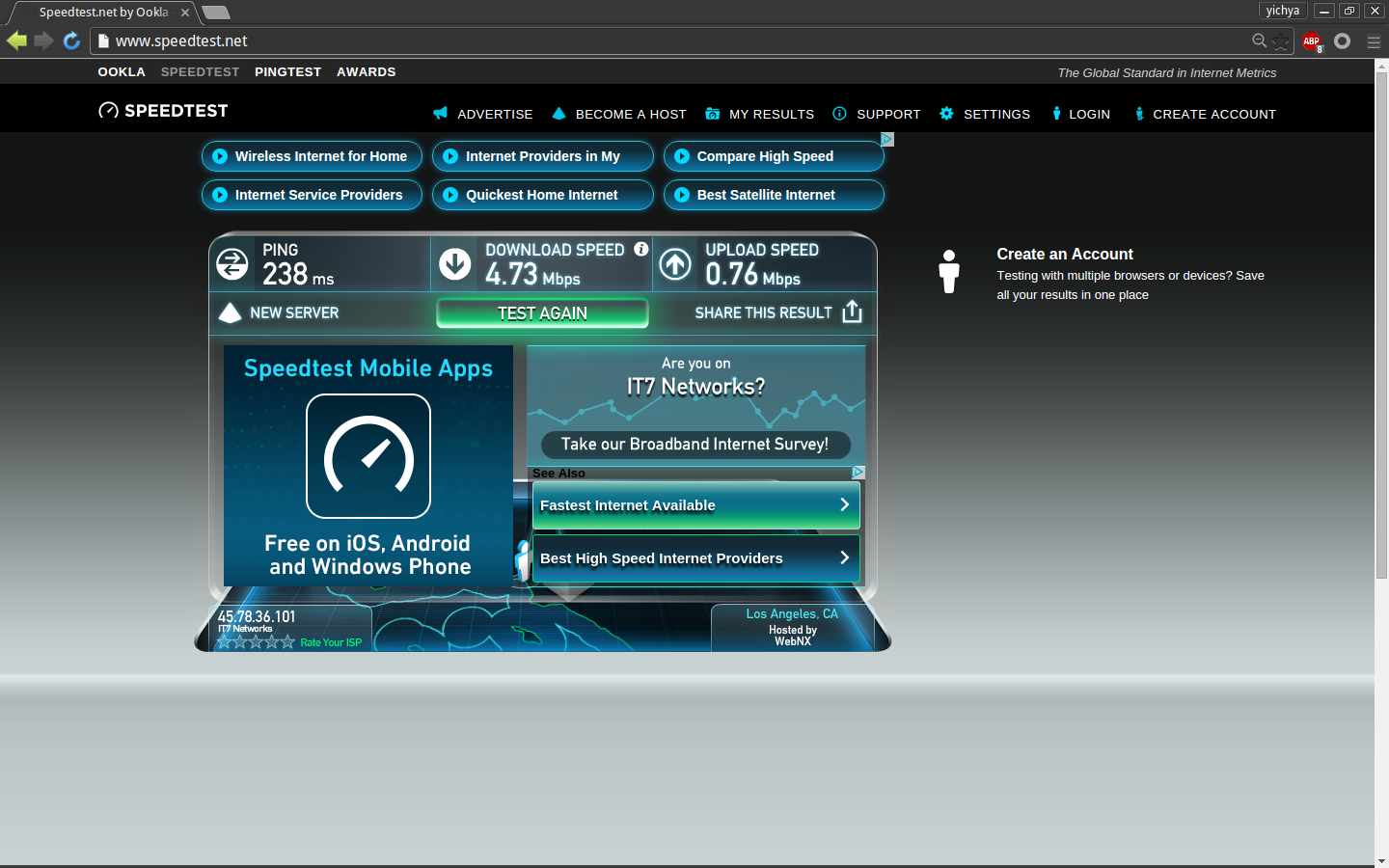Click the Become a Host icon
Screen dimensions: 1389x868
click(x=558, y=113)
